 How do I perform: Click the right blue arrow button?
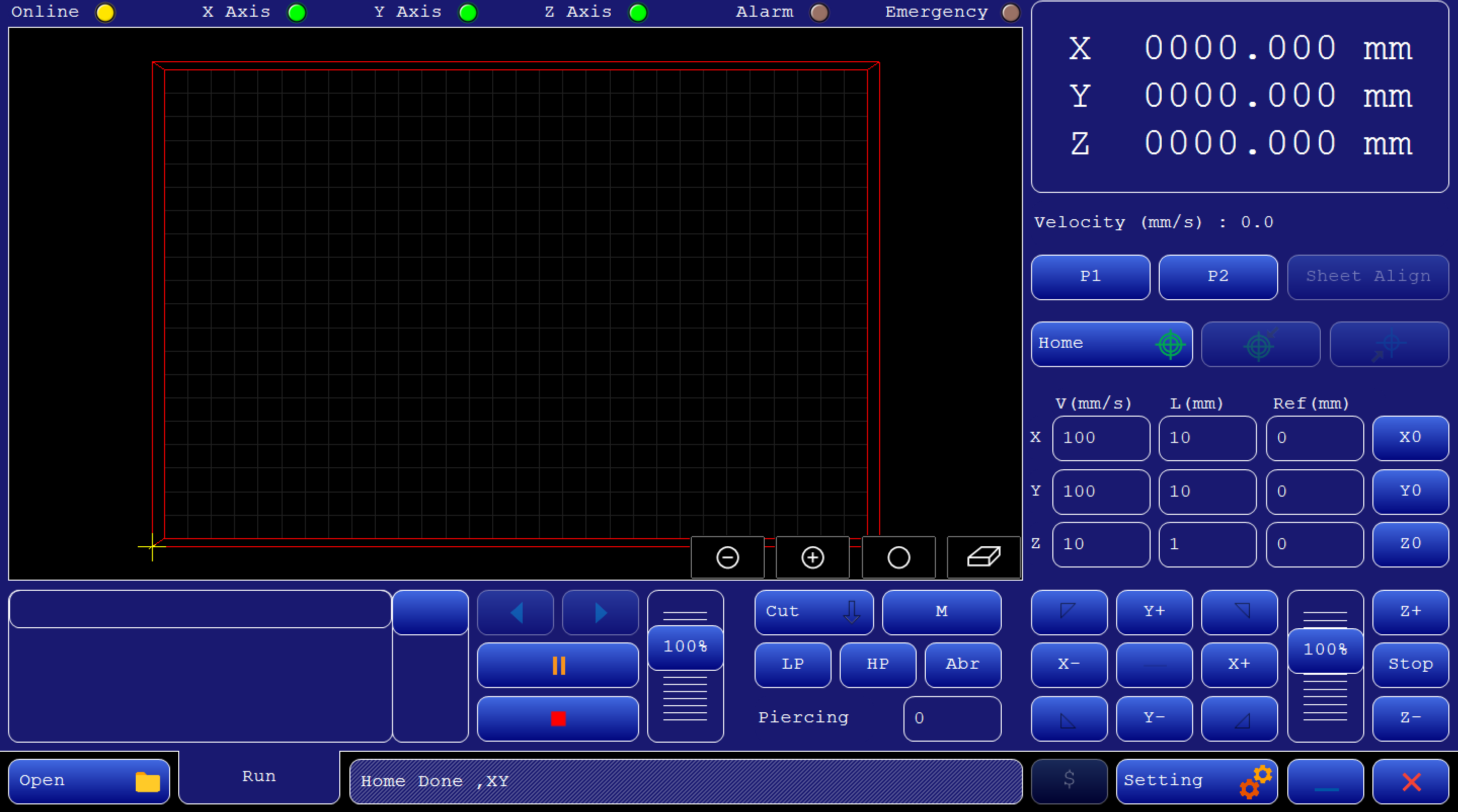(x=601, y=612)
